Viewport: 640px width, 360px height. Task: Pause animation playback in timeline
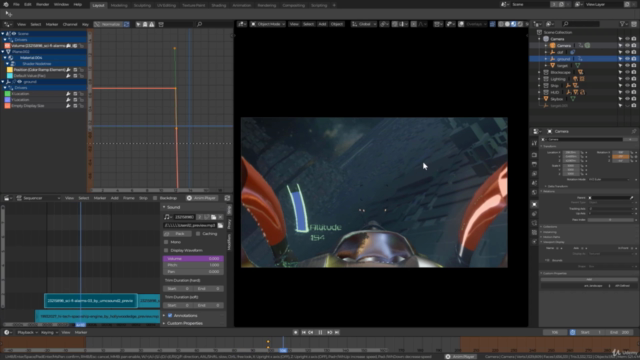tap(320, 333)
